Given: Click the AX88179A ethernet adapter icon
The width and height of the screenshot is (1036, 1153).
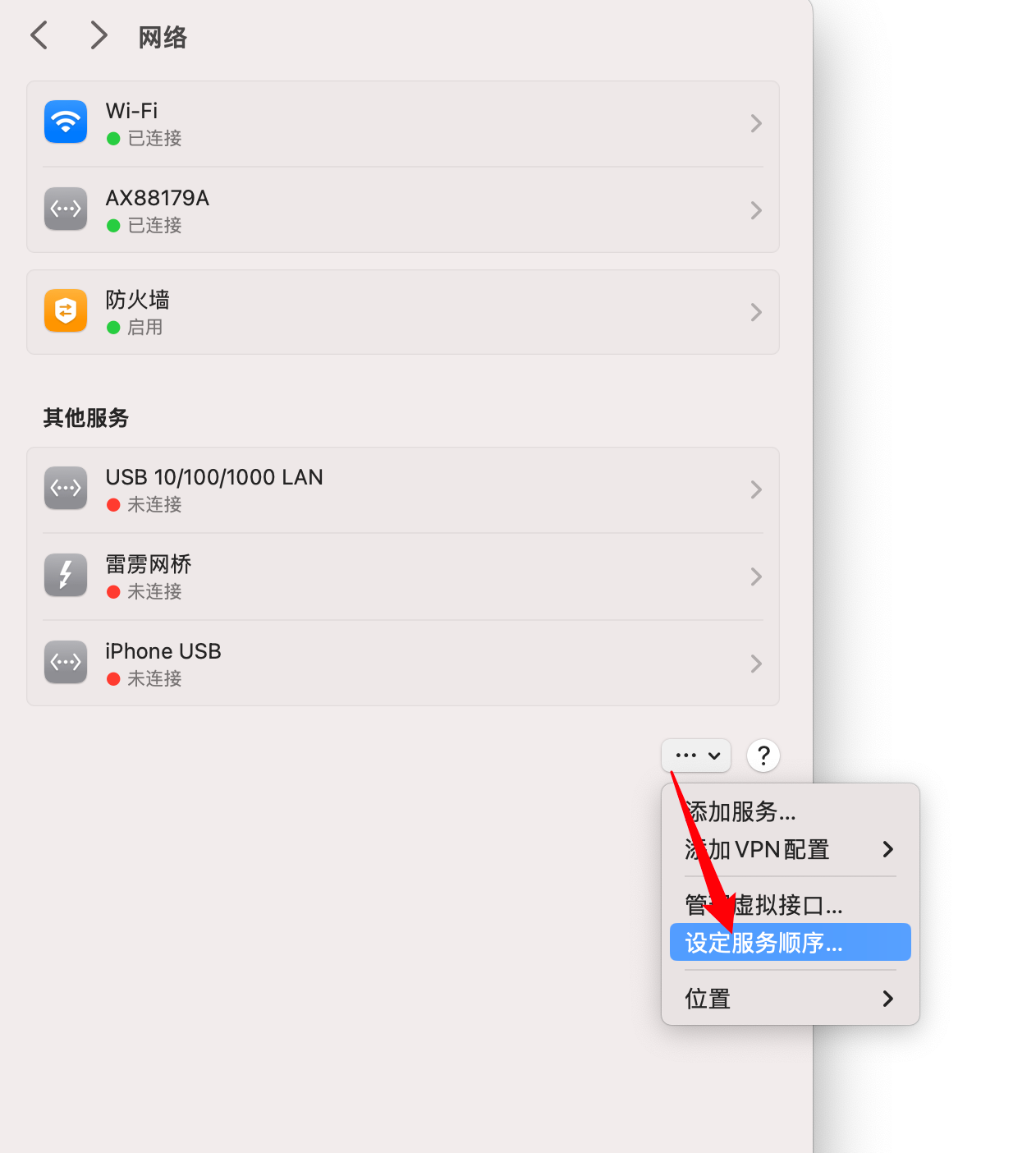Looking at the screenshot, I should (x=66, y=209).
